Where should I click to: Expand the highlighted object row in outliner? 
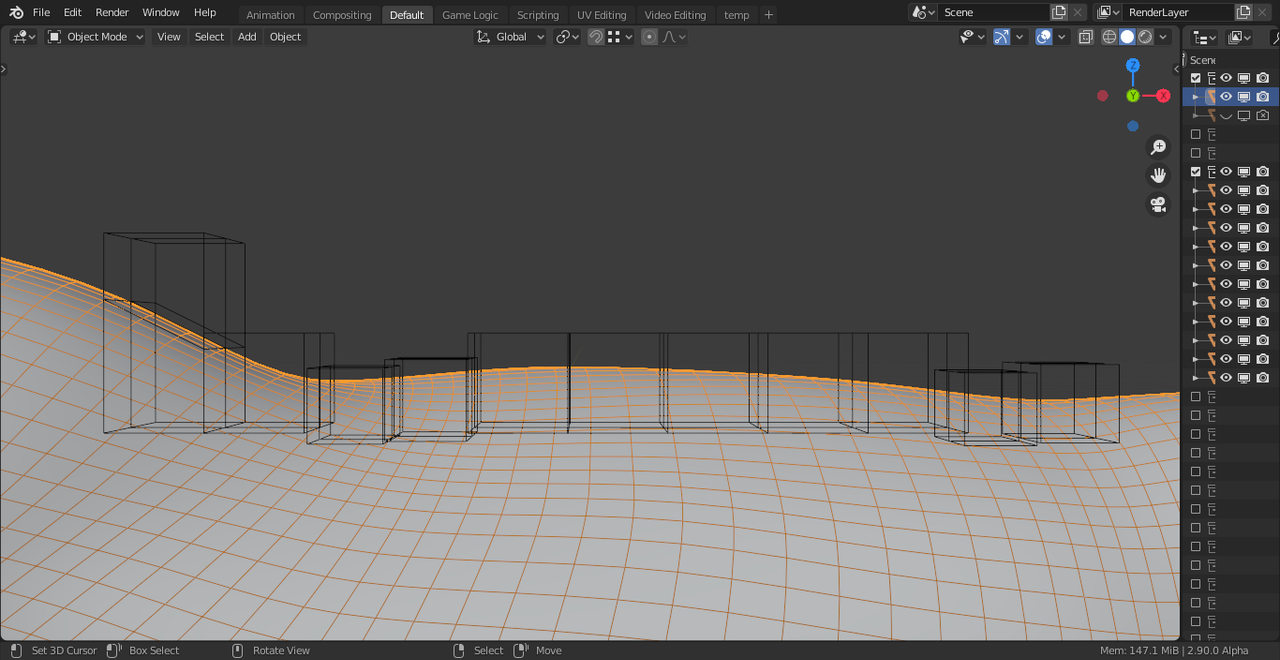pos(1195,97)
